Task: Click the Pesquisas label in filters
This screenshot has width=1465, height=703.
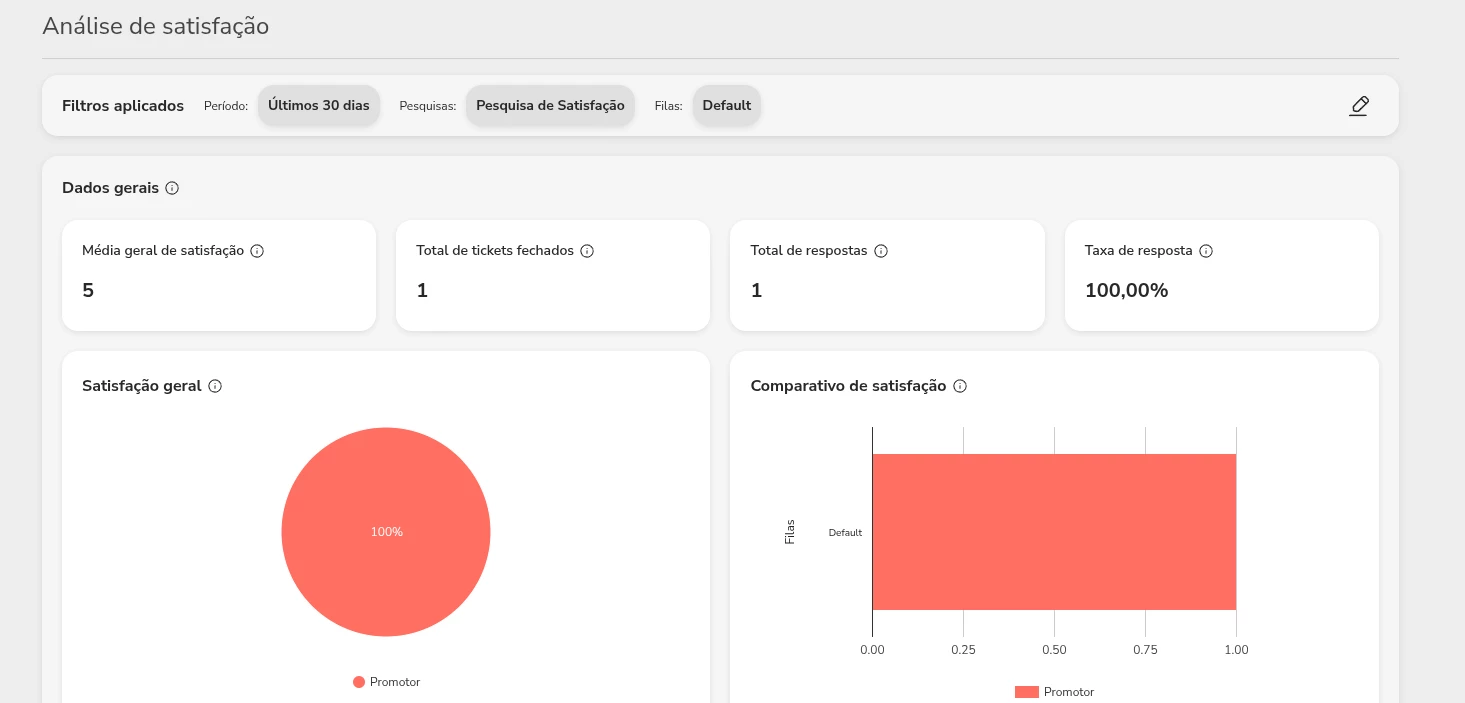Action: click(428, 106)
